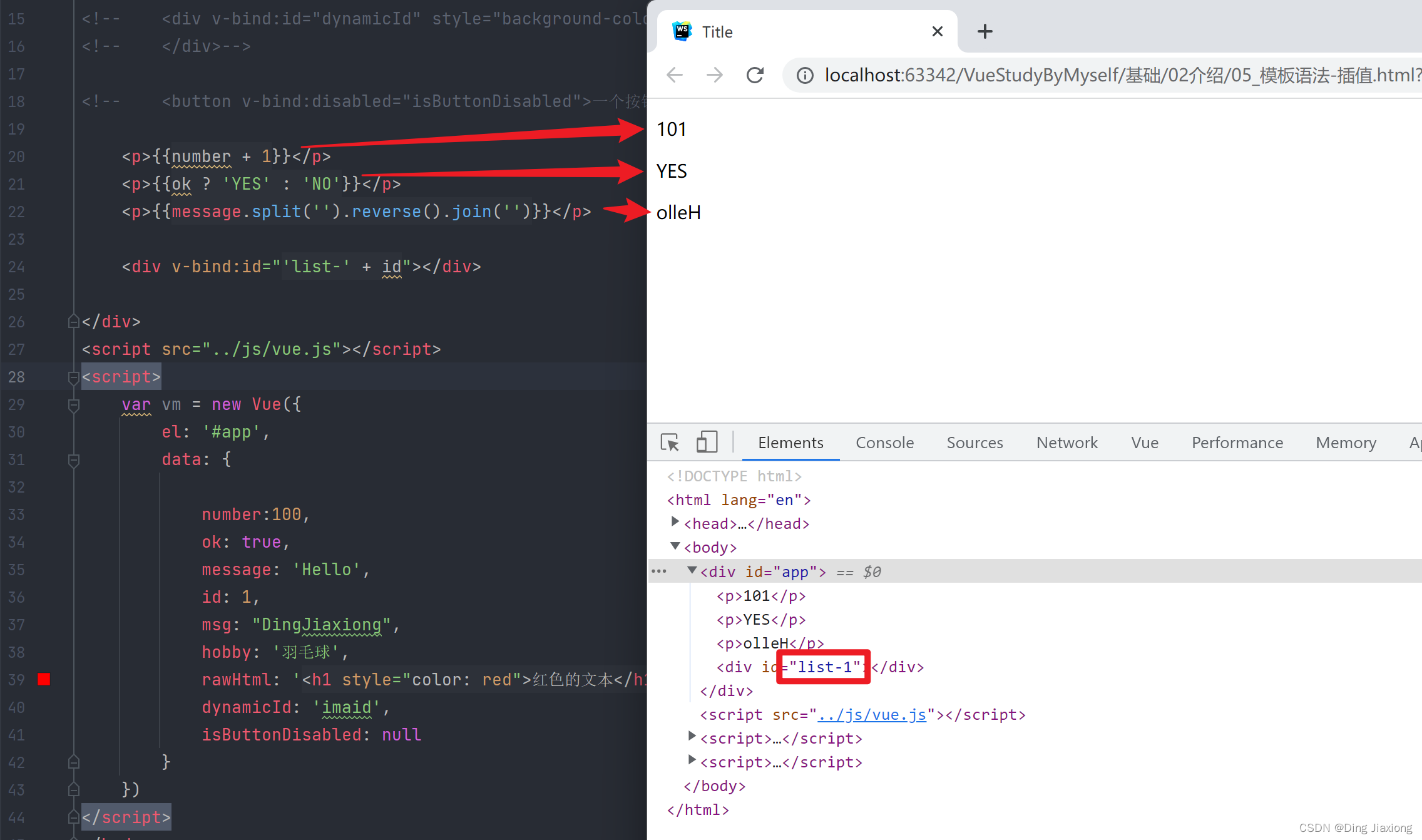Fold the data object at line 31
This screenshot has width=1422, height=840.
(x=73, y=460)
